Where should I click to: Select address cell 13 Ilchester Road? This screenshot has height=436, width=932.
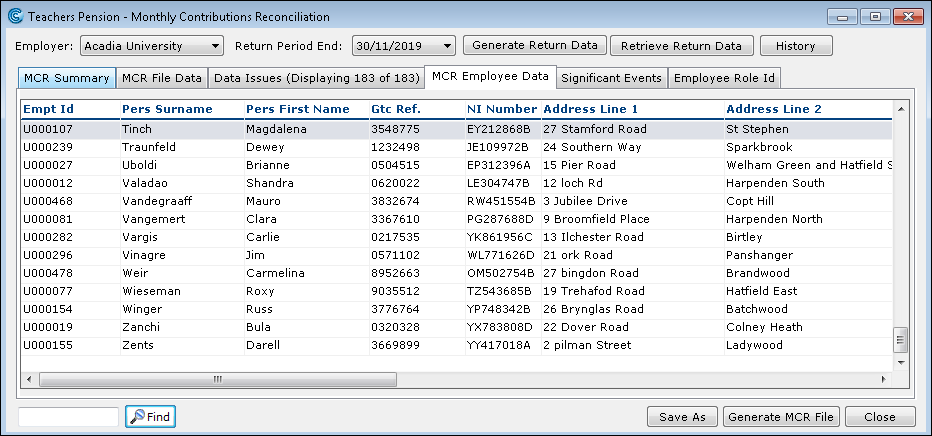(632, 237)
